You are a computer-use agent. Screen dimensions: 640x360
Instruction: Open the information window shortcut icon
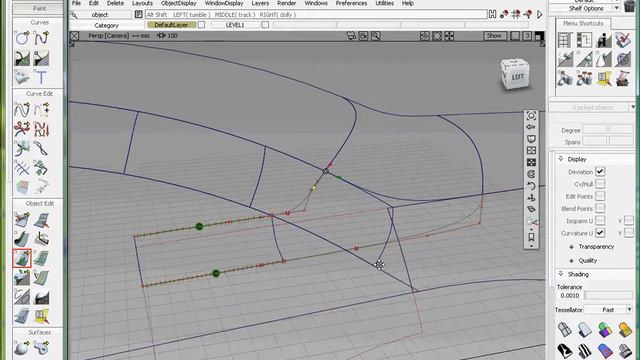tap(604, 40)
